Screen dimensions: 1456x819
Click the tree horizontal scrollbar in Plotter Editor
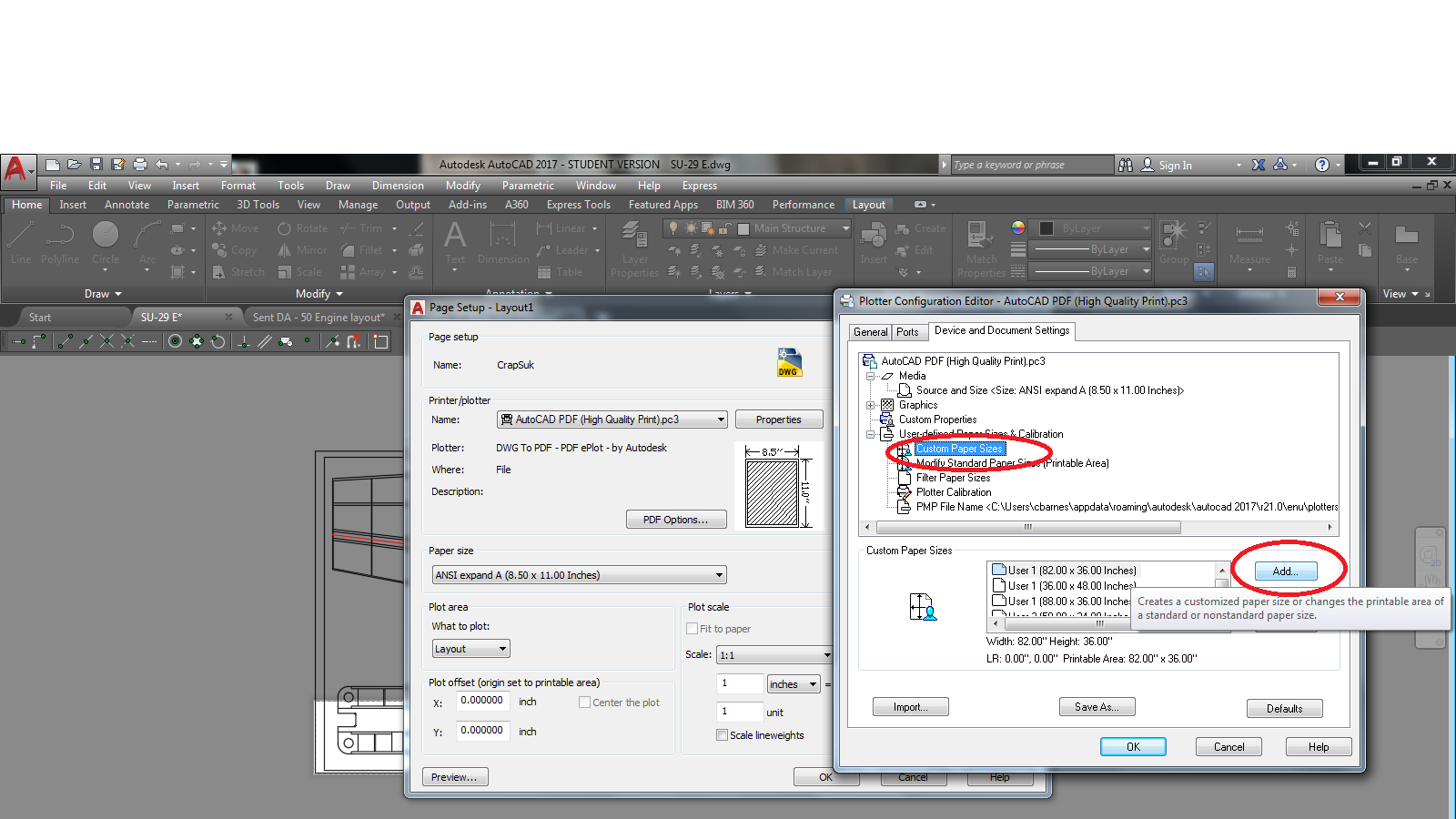pyautogui.click(x=1098, y=527)
